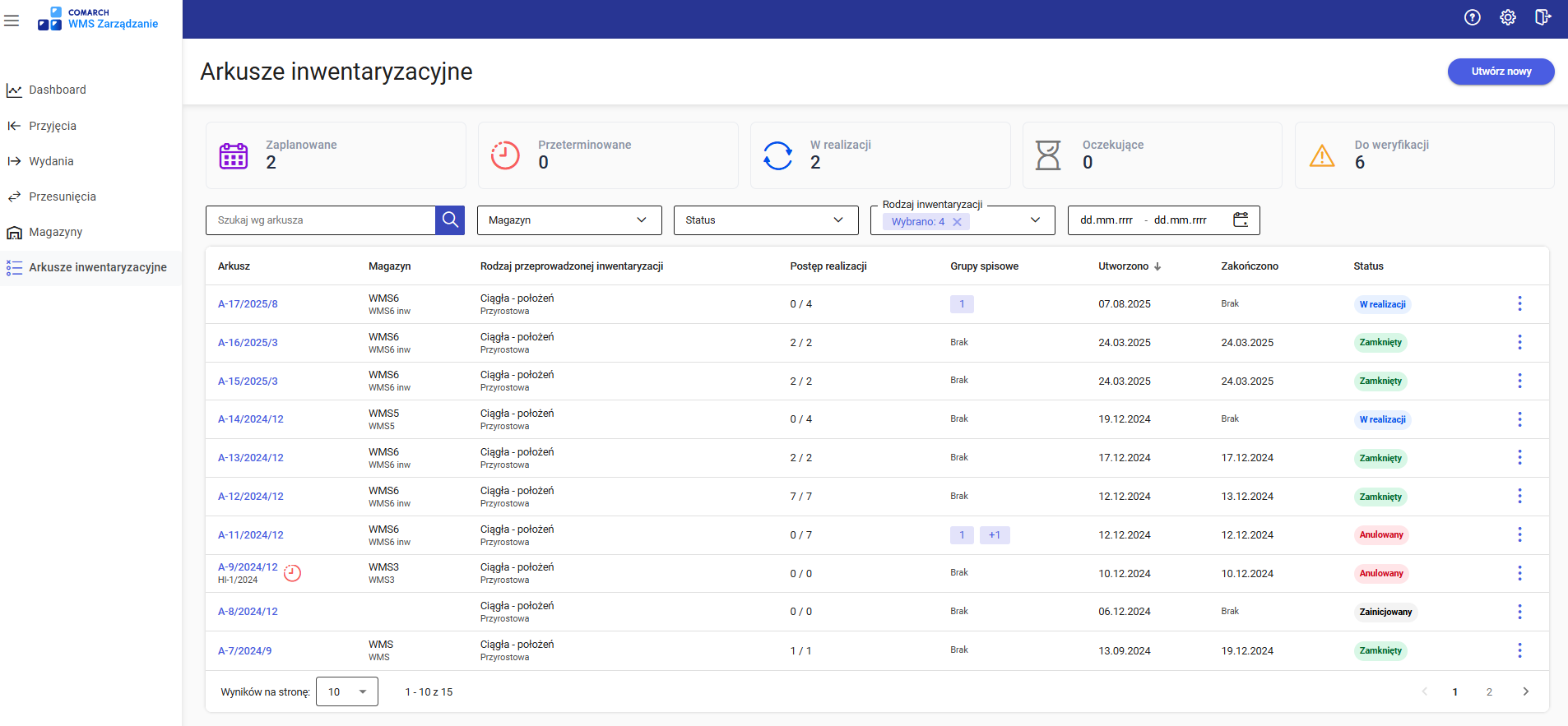
Task: Open the date range calendar icon
Action: (x=1241, y=220)
